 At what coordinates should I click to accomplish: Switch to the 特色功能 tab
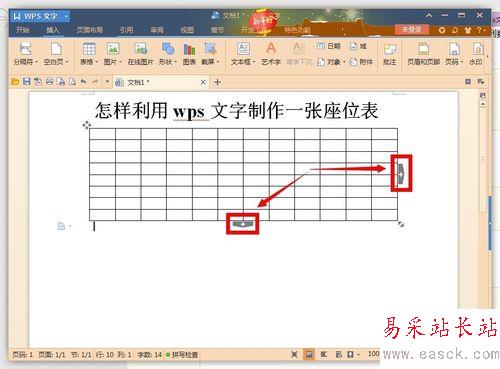click(297, 30)
